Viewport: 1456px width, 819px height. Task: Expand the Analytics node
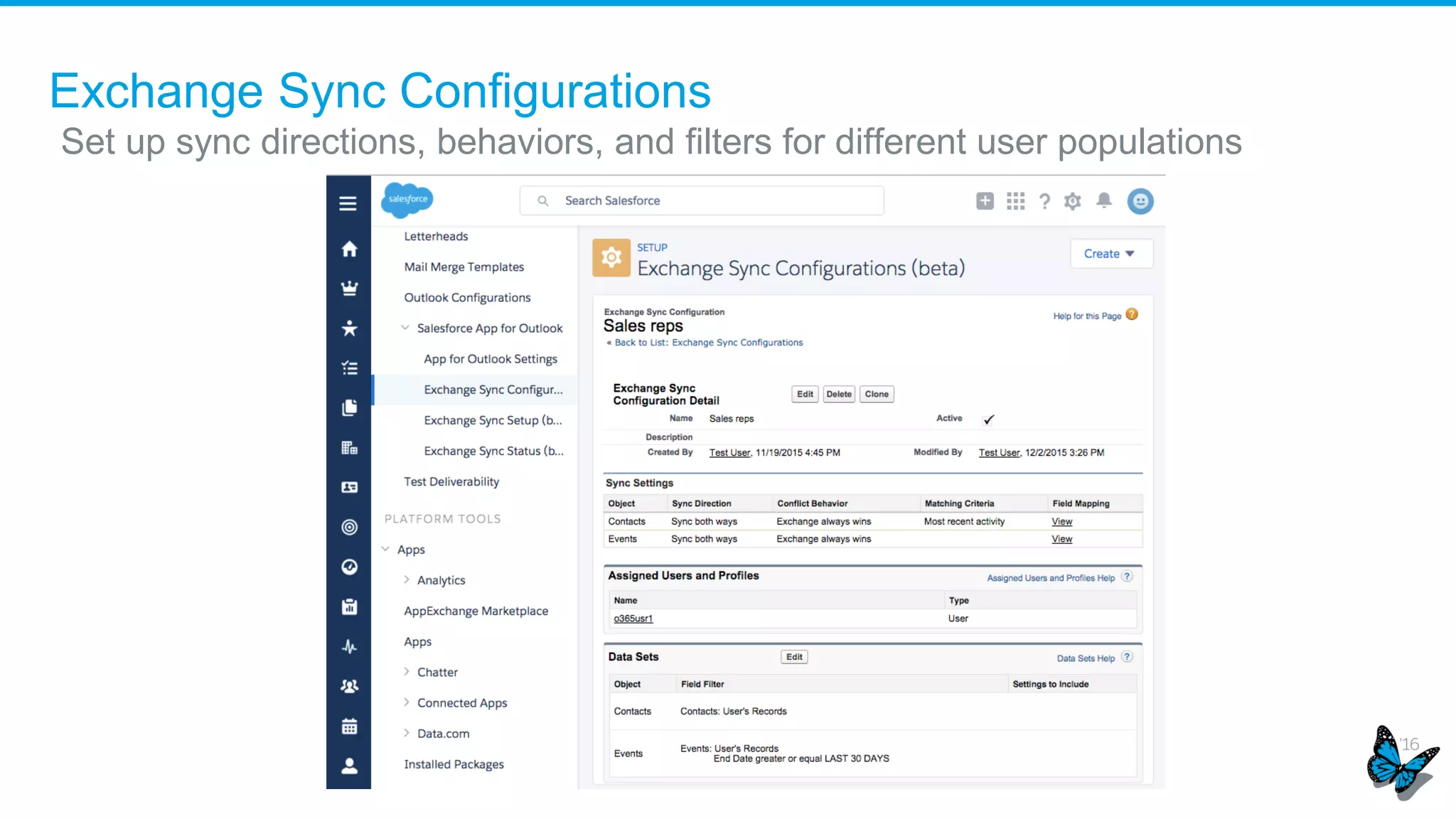point(406,579)
